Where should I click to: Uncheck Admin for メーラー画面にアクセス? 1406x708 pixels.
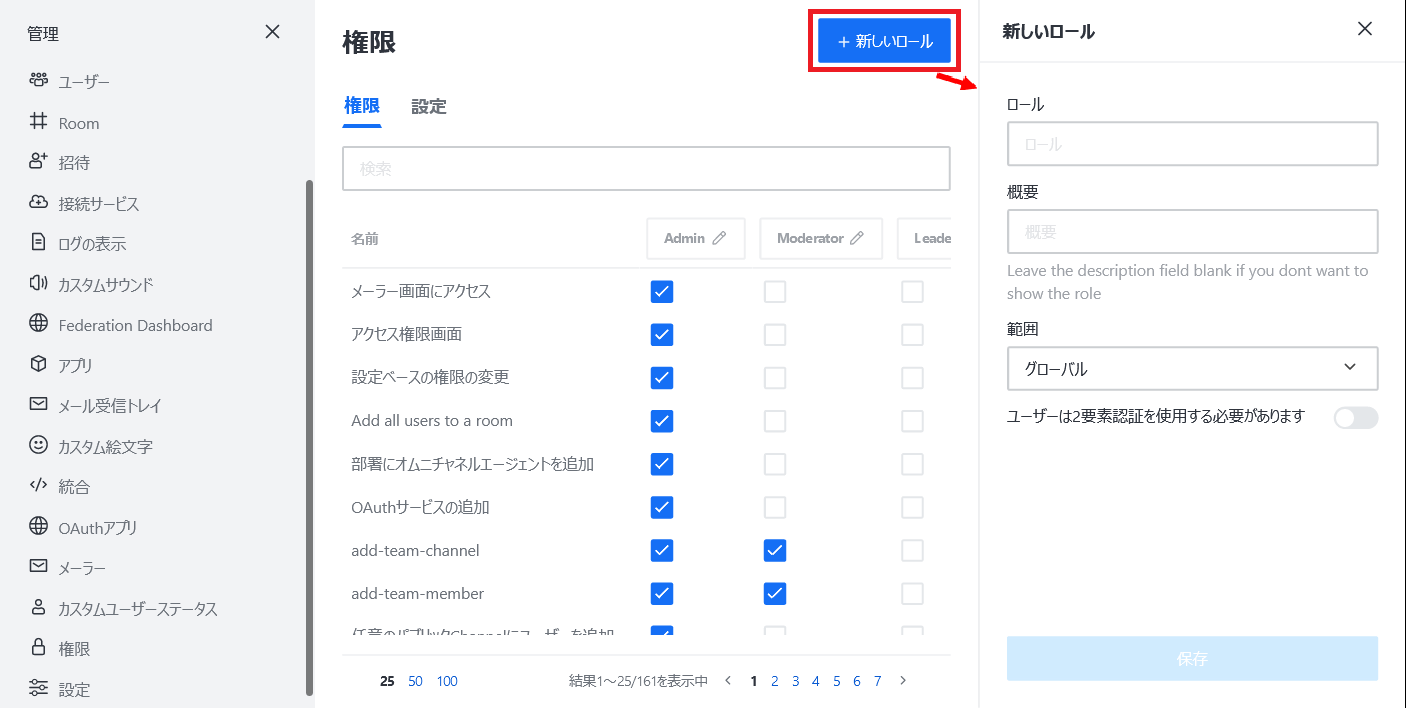tap(662, 291)
